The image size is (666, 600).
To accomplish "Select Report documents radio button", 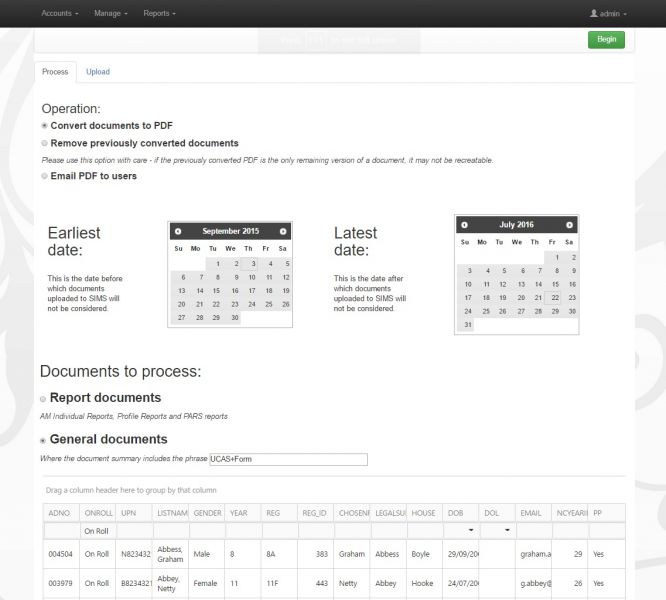I will tap(43, 399).
